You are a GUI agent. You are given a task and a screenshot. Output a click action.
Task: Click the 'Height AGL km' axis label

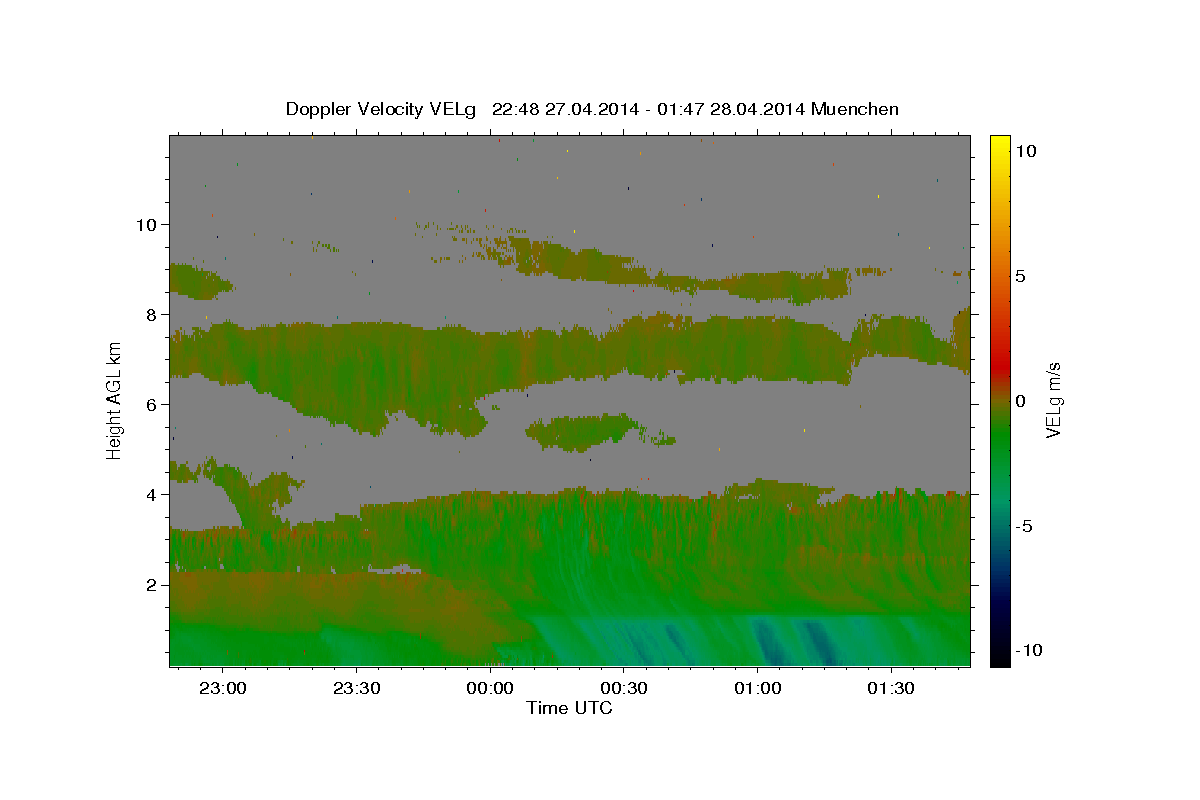(x=114, y=400)
